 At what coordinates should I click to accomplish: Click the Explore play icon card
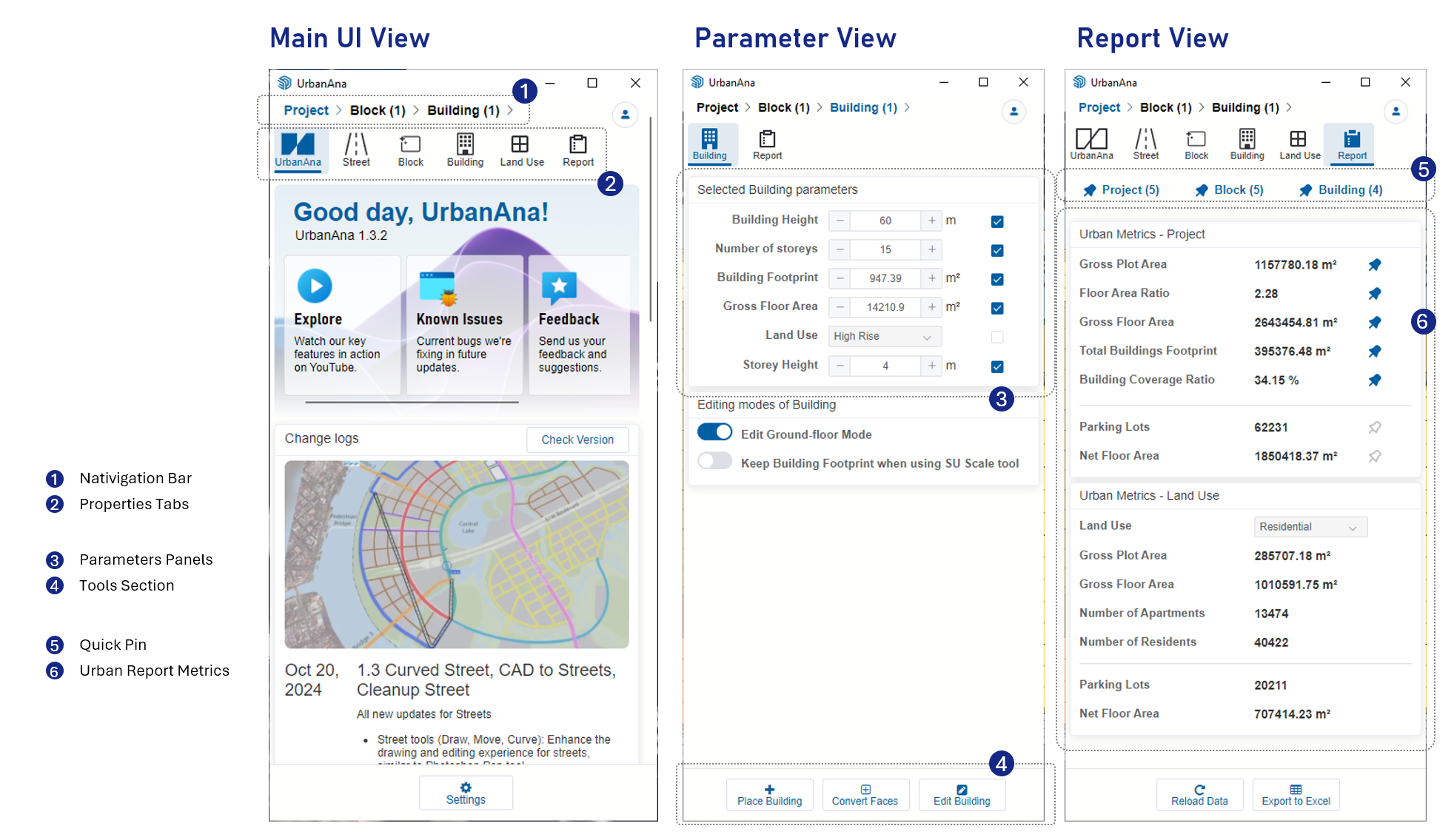pyautogui.click(x=342, y=324)
